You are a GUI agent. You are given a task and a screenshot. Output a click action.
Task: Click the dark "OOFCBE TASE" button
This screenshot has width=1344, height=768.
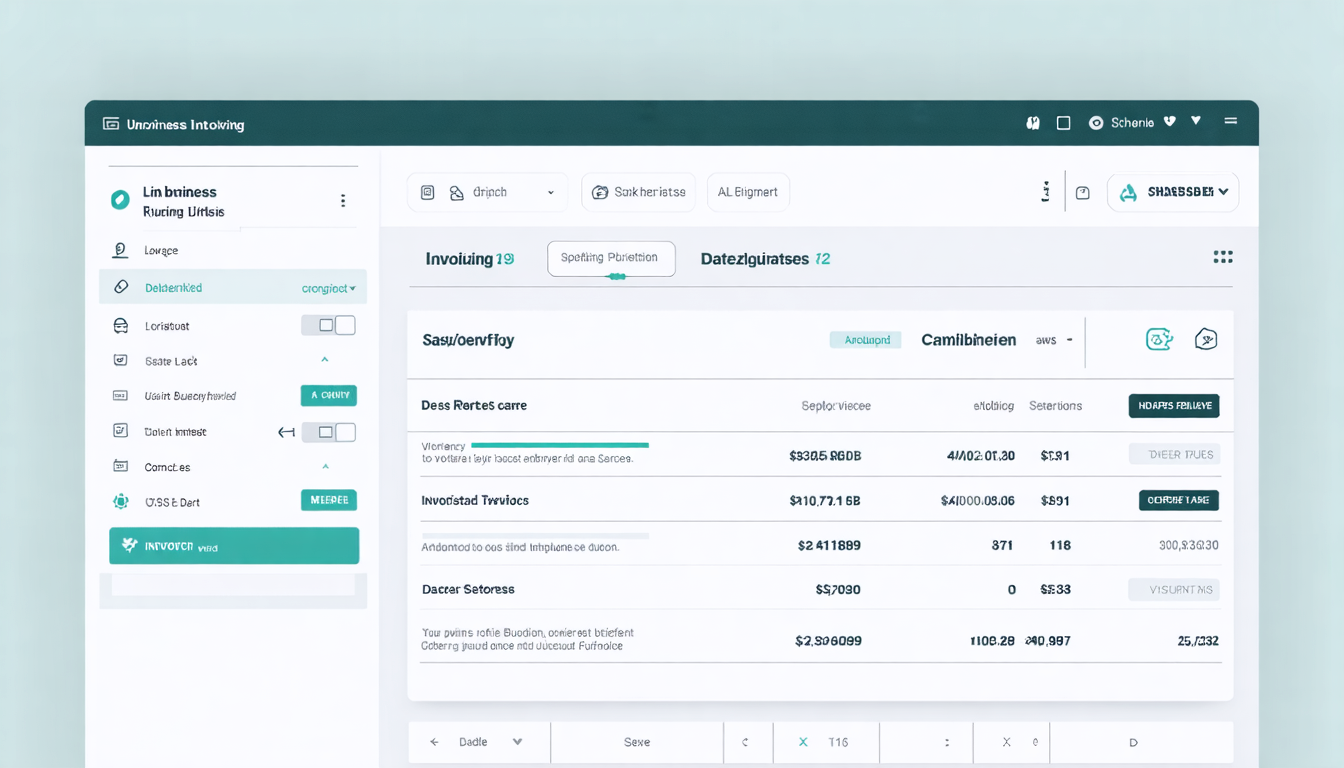pyautogui.click(x=1179, y=500)
